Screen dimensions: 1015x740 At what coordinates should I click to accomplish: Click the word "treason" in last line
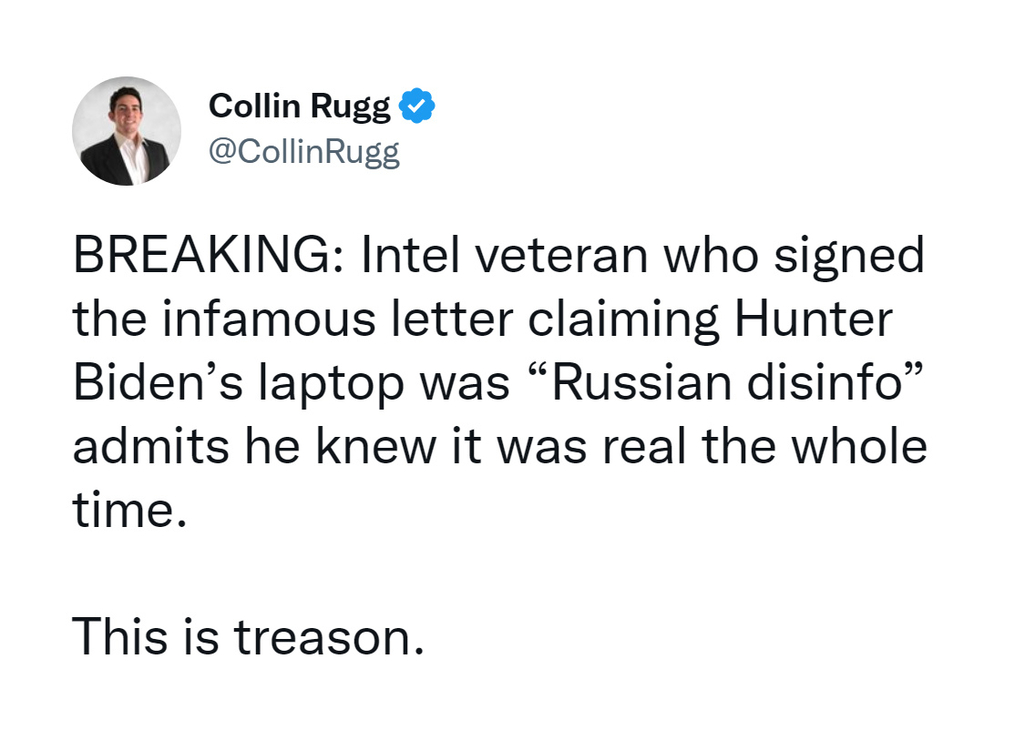(x=329, y=636)
